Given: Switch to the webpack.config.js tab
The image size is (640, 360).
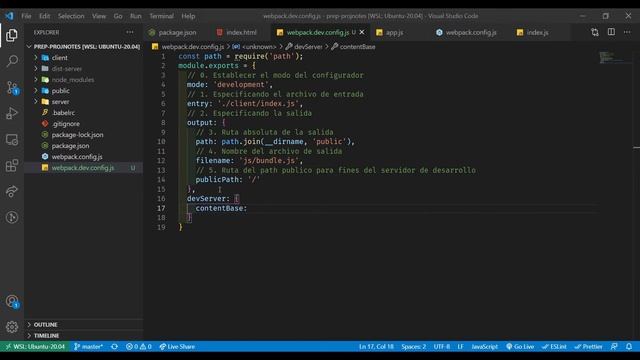Looking at the screenshot, I should (x=471, y=32).
